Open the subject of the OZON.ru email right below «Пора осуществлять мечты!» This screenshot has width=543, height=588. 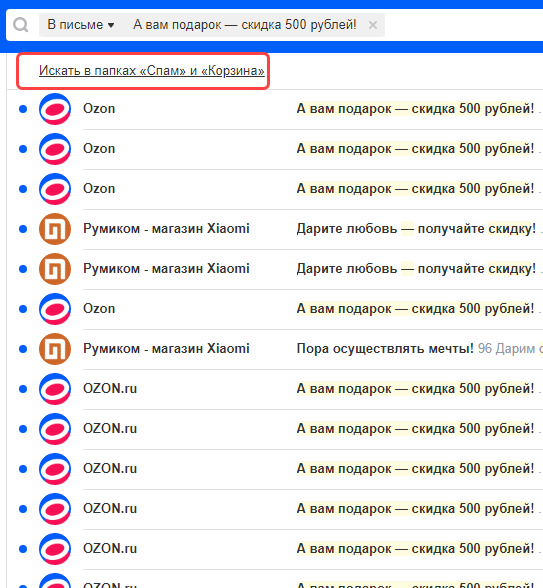point(415,389)
